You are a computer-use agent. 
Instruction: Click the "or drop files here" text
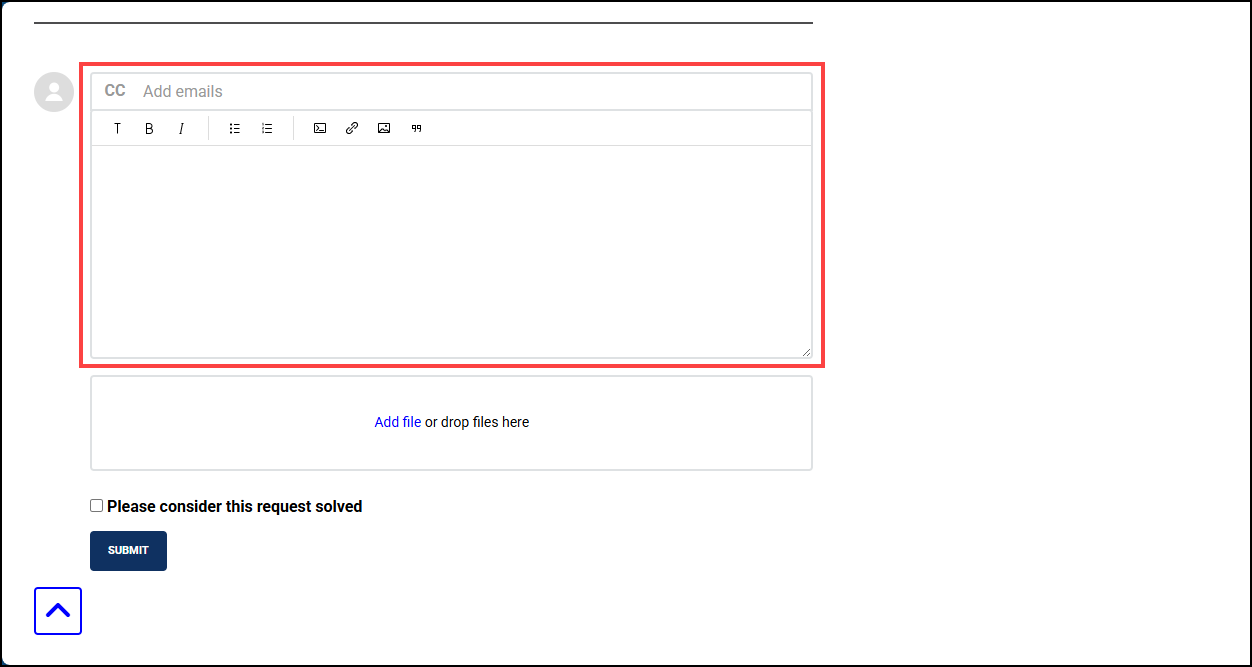tap(477, 422)
